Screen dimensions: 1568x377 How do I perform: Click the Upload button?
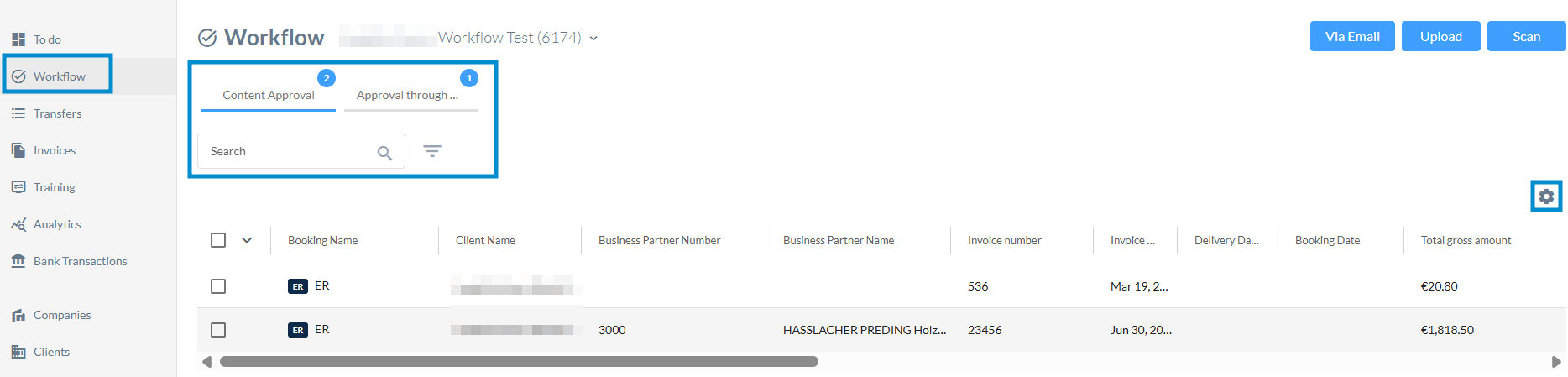[x=1441, y=36]
